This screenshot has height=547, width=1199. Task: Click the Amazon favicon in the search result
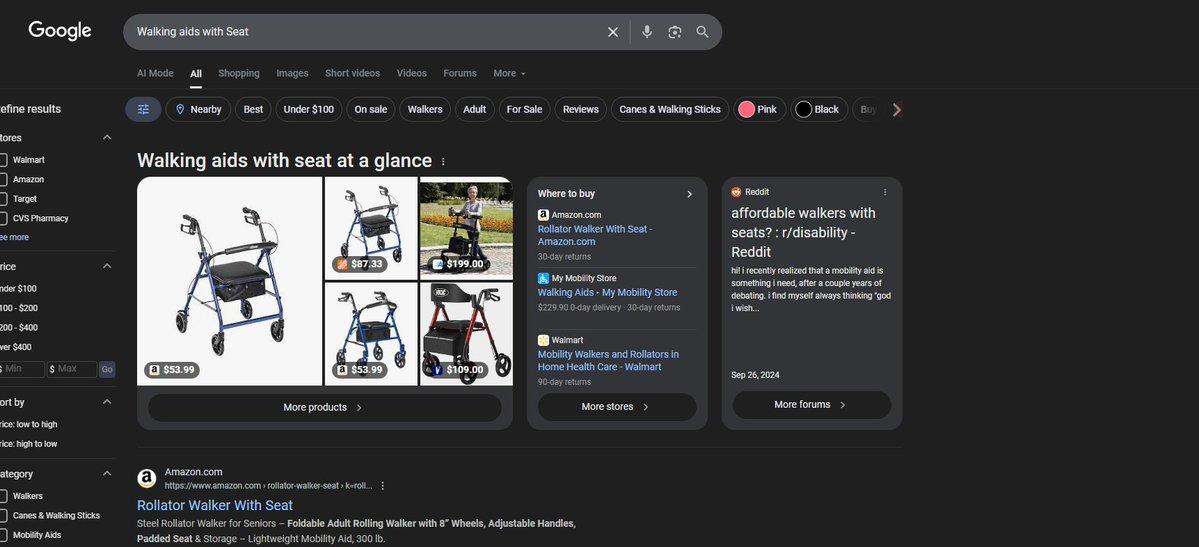[147, 479]
